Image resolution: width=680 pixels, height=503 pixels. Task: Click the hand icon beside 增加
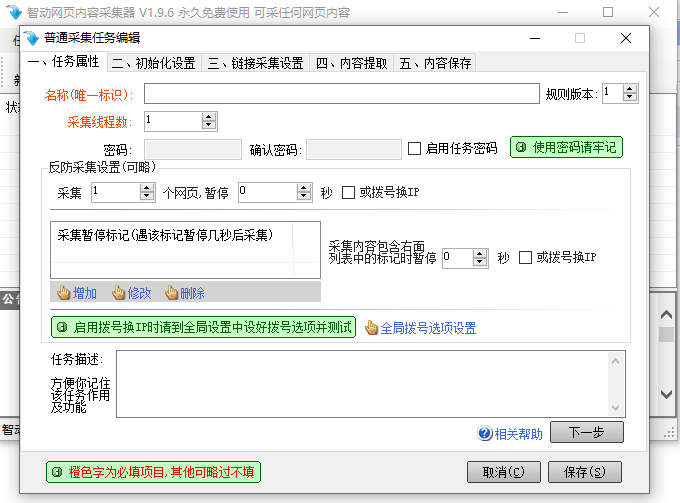[x=63, y=293]
